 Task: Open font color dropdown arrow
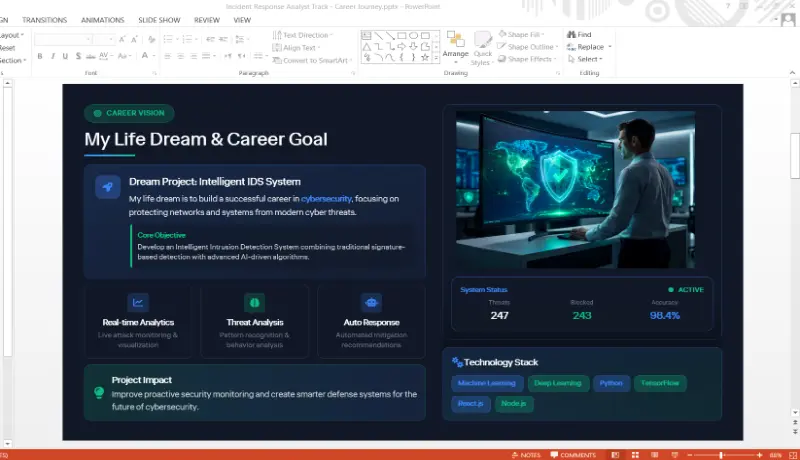pos(154,56)
